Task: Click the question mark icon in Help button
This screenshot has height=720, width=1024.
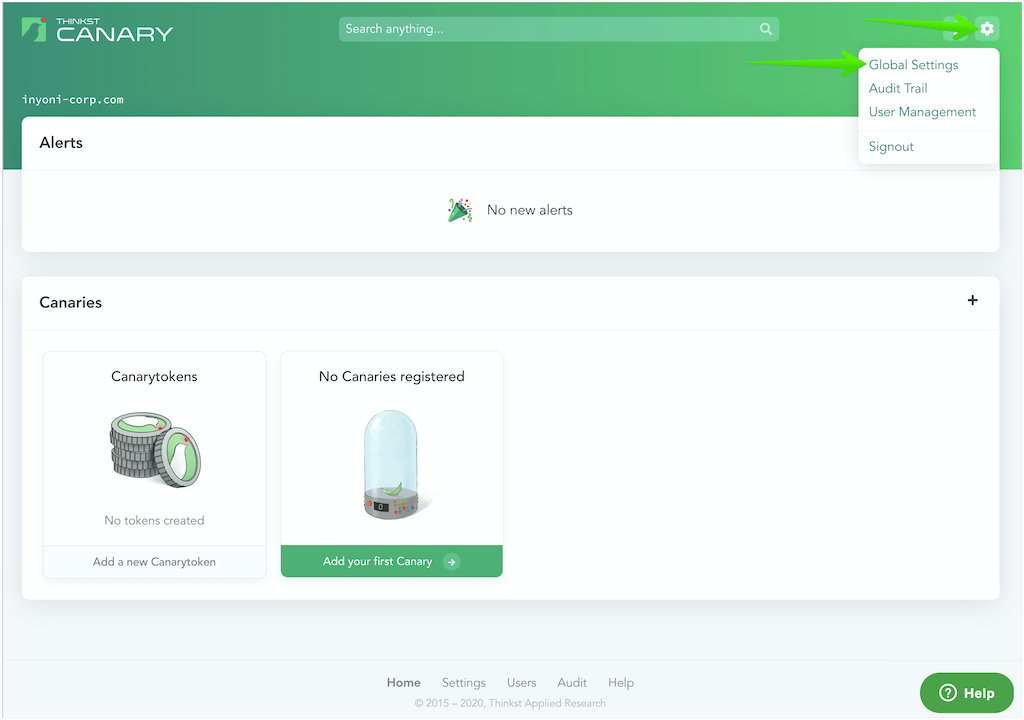Action: point(948,693)
